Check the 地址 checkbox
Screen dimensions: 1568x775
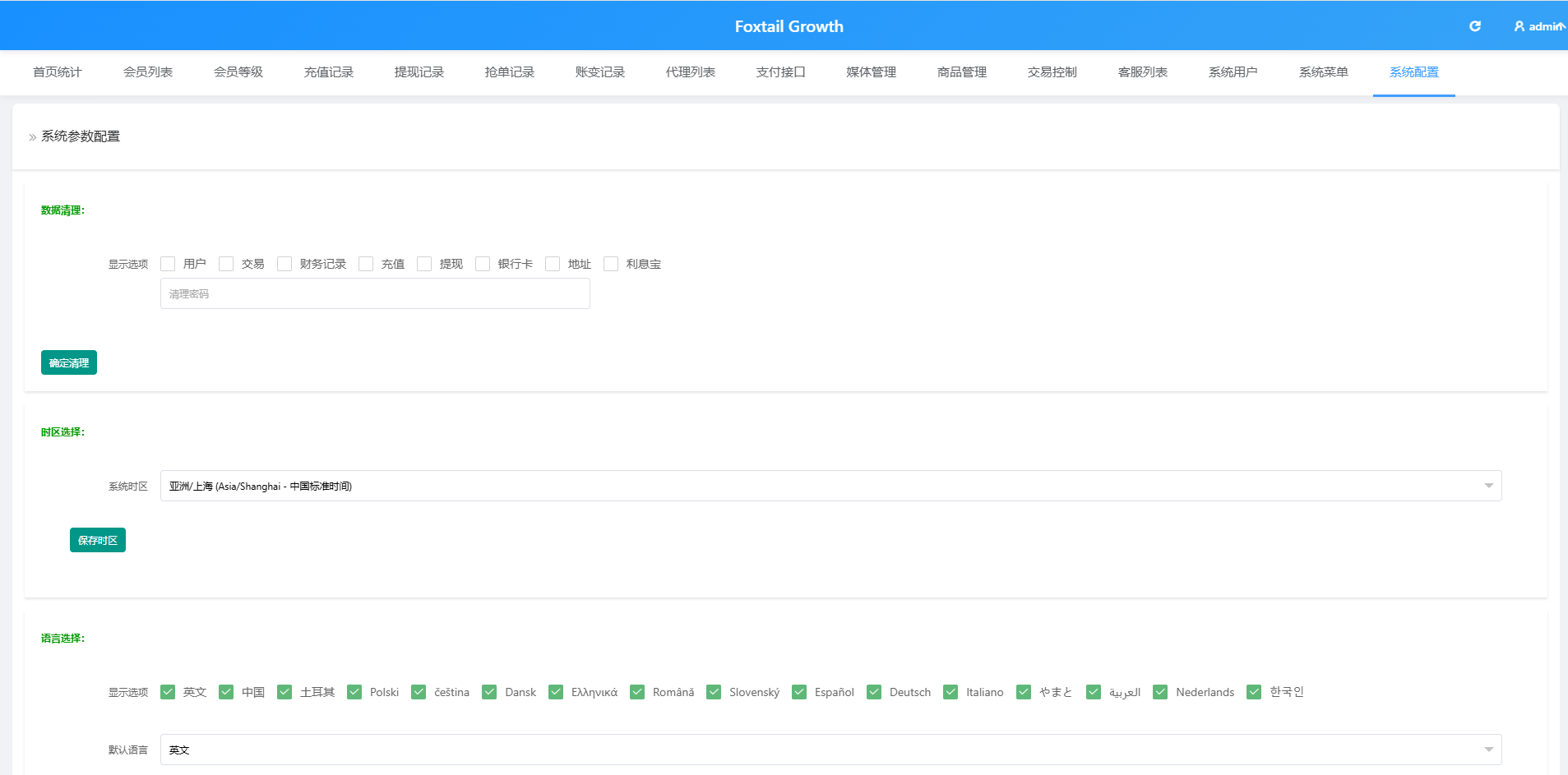tap(553, 264)
